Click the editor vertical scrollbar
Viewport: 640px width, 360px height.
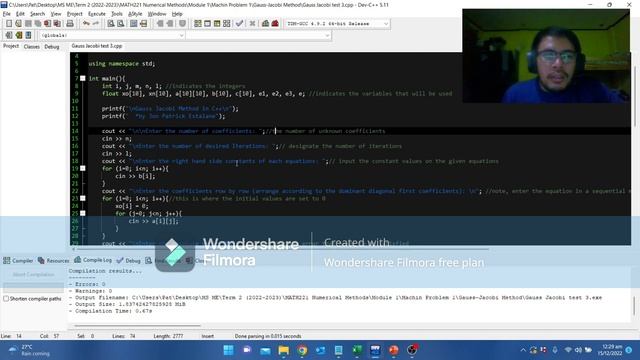tap(635, 96)
